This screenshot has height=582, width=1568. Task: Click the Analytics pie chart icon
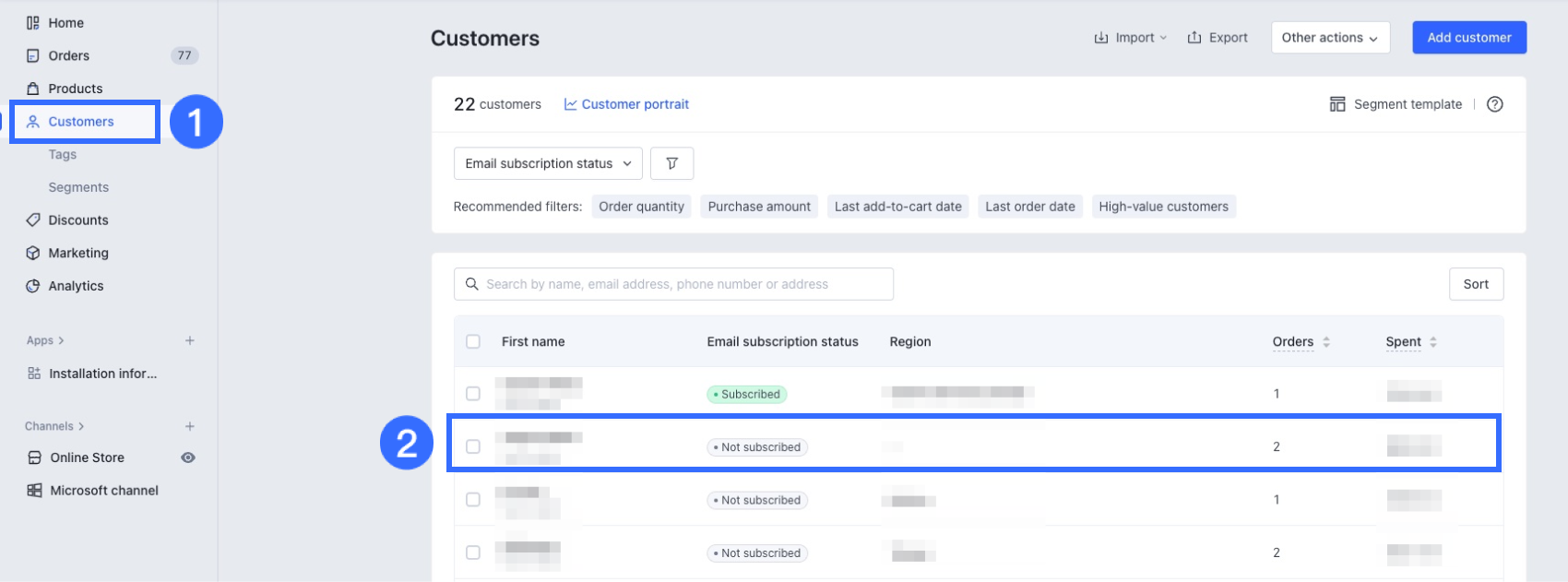click(x=33, y=286)
